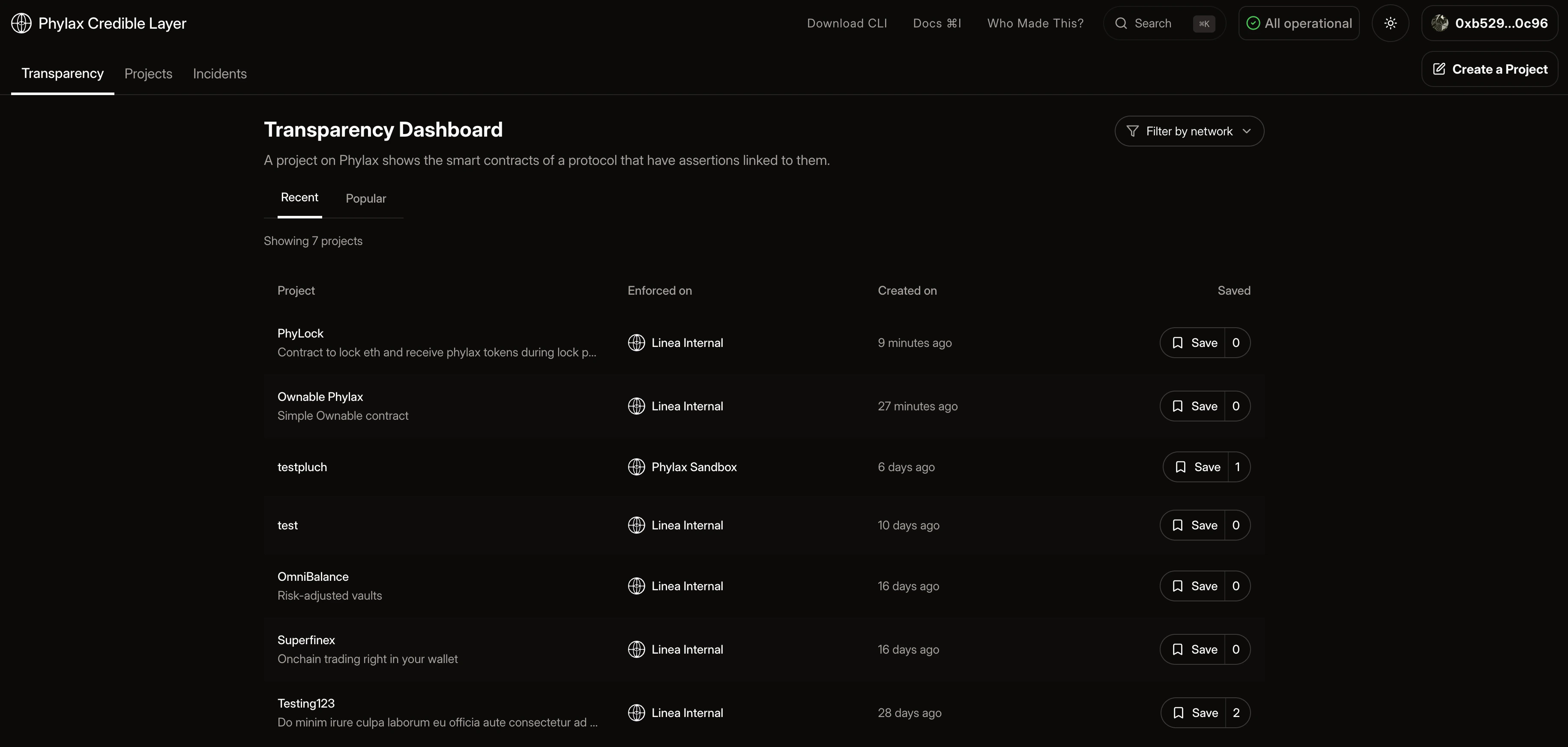1568x747 pixels.
Task: Open the Who Made This? link
Action: click(1035, 23)
